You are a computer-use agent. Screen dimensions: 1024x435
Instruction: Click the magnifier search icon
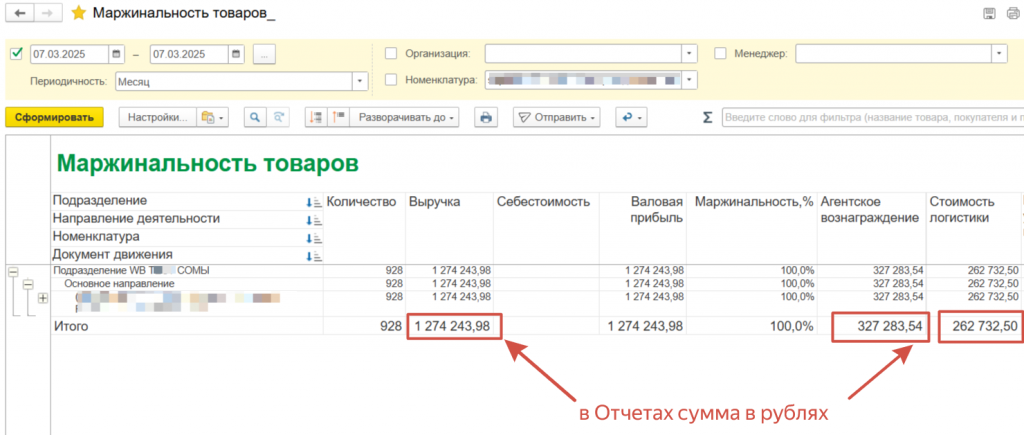(x=255, y=117)
